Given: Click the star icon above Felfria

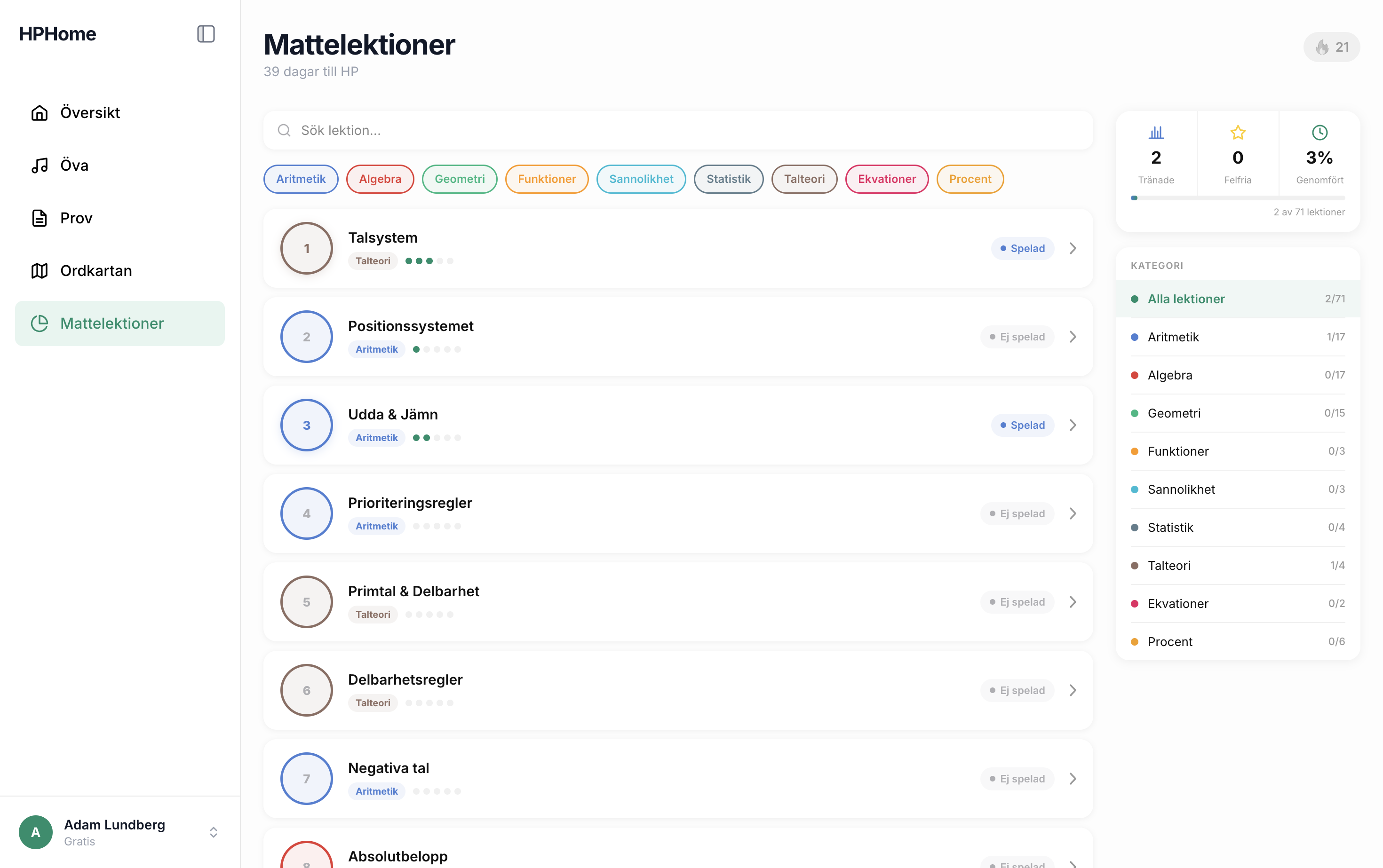Looking at the screenshot, I should click(x=1238, y=133).
